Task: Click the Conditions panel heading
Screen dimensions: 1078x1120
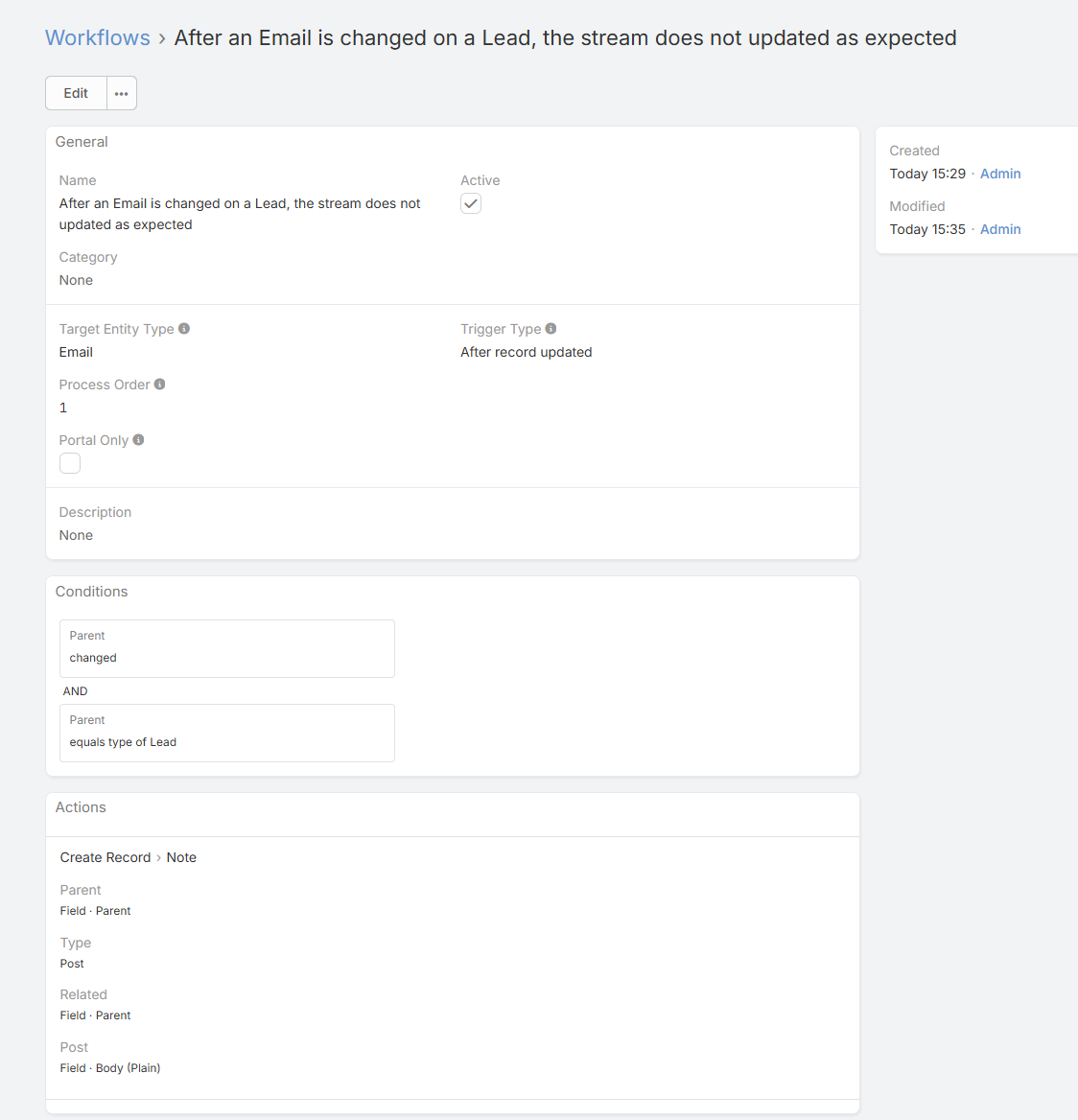Action: coord(91,592)
